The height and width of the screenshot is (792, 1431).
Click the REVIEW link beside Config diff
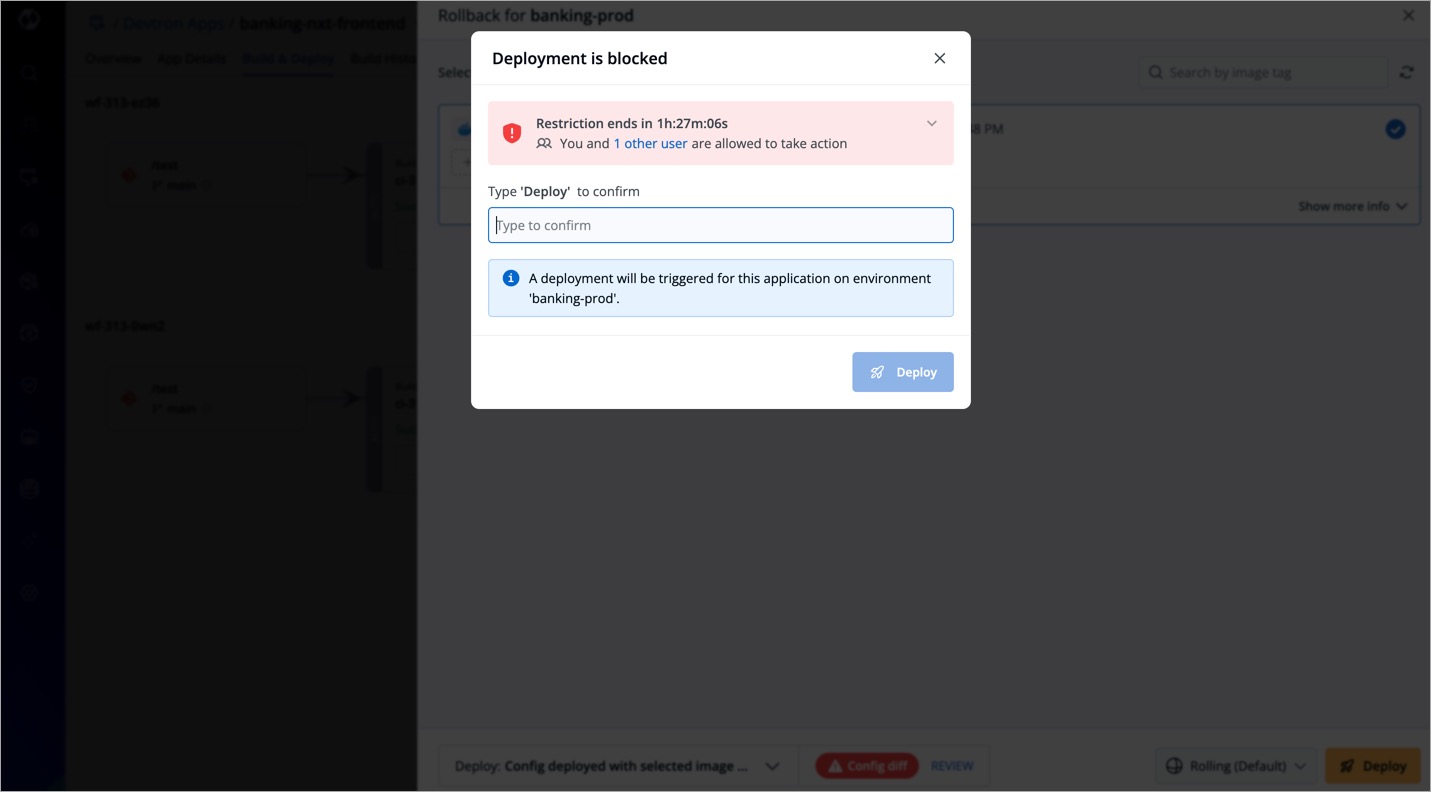952,766
